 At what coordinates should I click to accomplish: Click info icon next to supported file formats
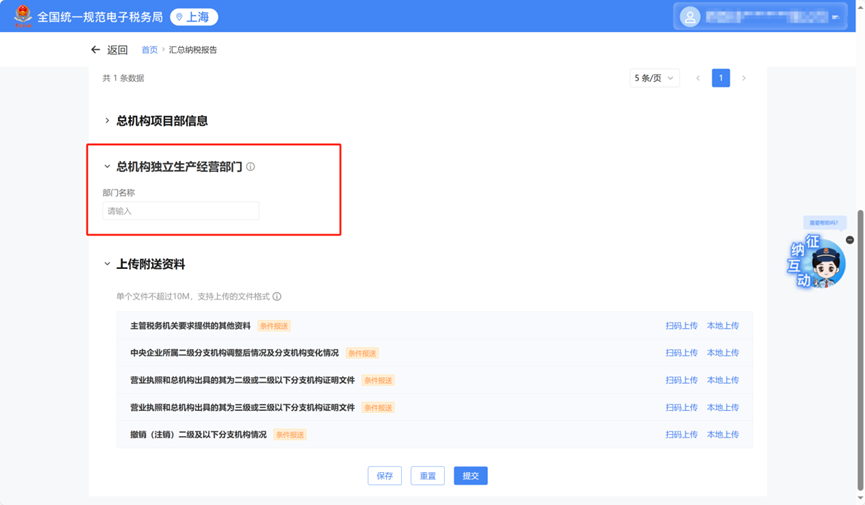[x=277, y=296]
